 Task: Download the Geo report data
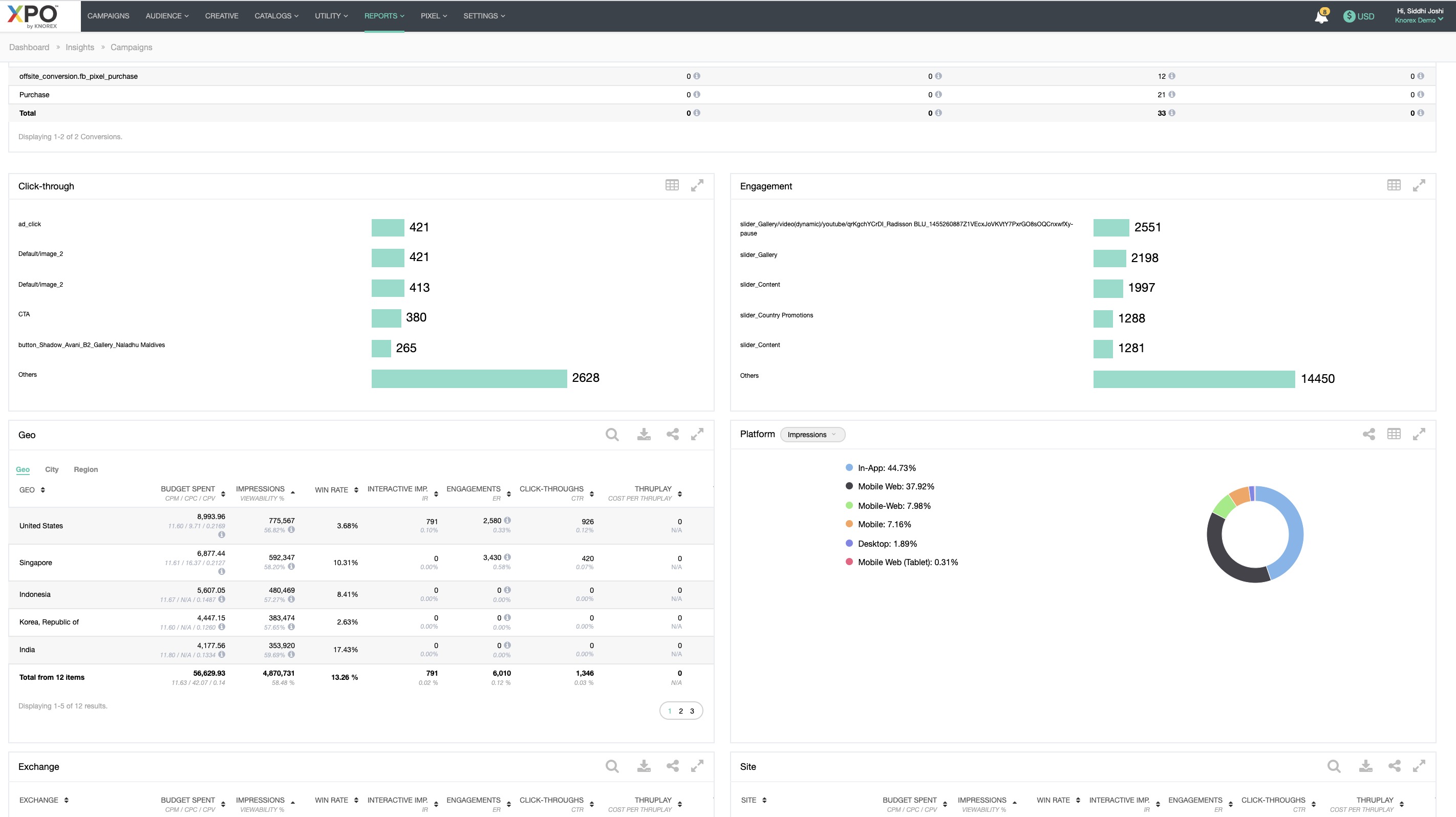pos(644,435)
